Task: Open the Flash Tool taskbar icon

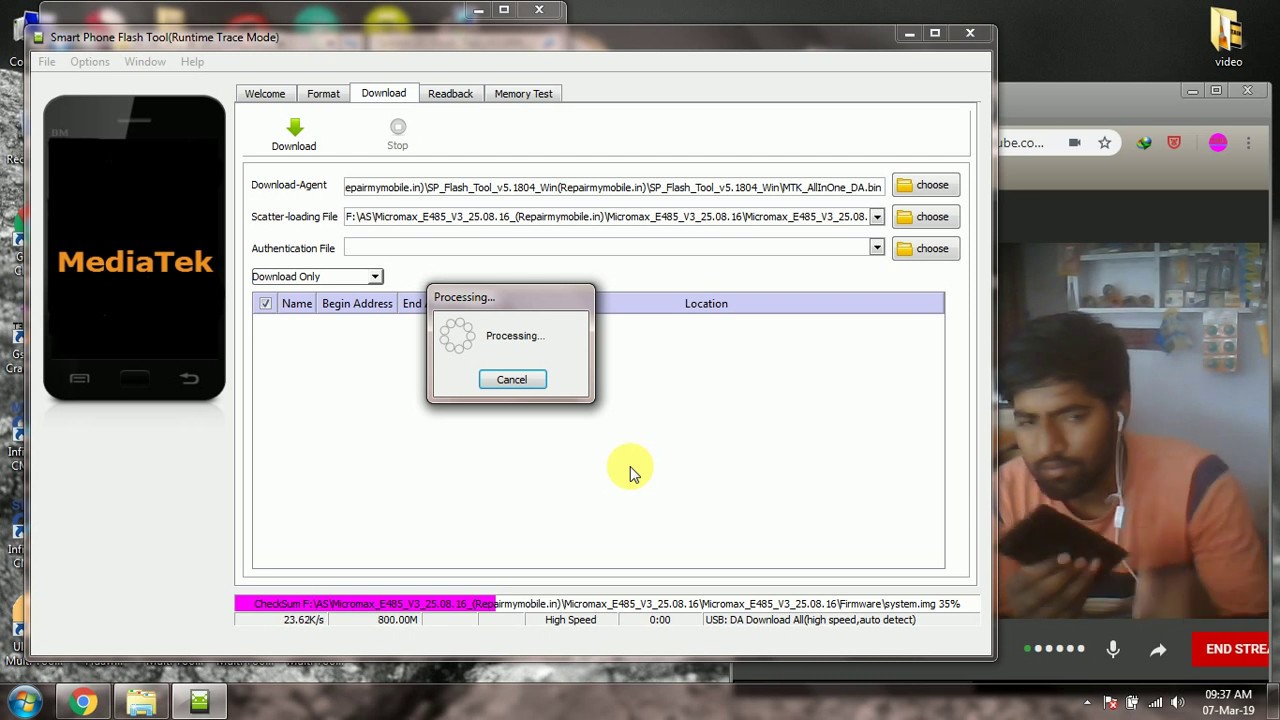Action: pos(199,703)
